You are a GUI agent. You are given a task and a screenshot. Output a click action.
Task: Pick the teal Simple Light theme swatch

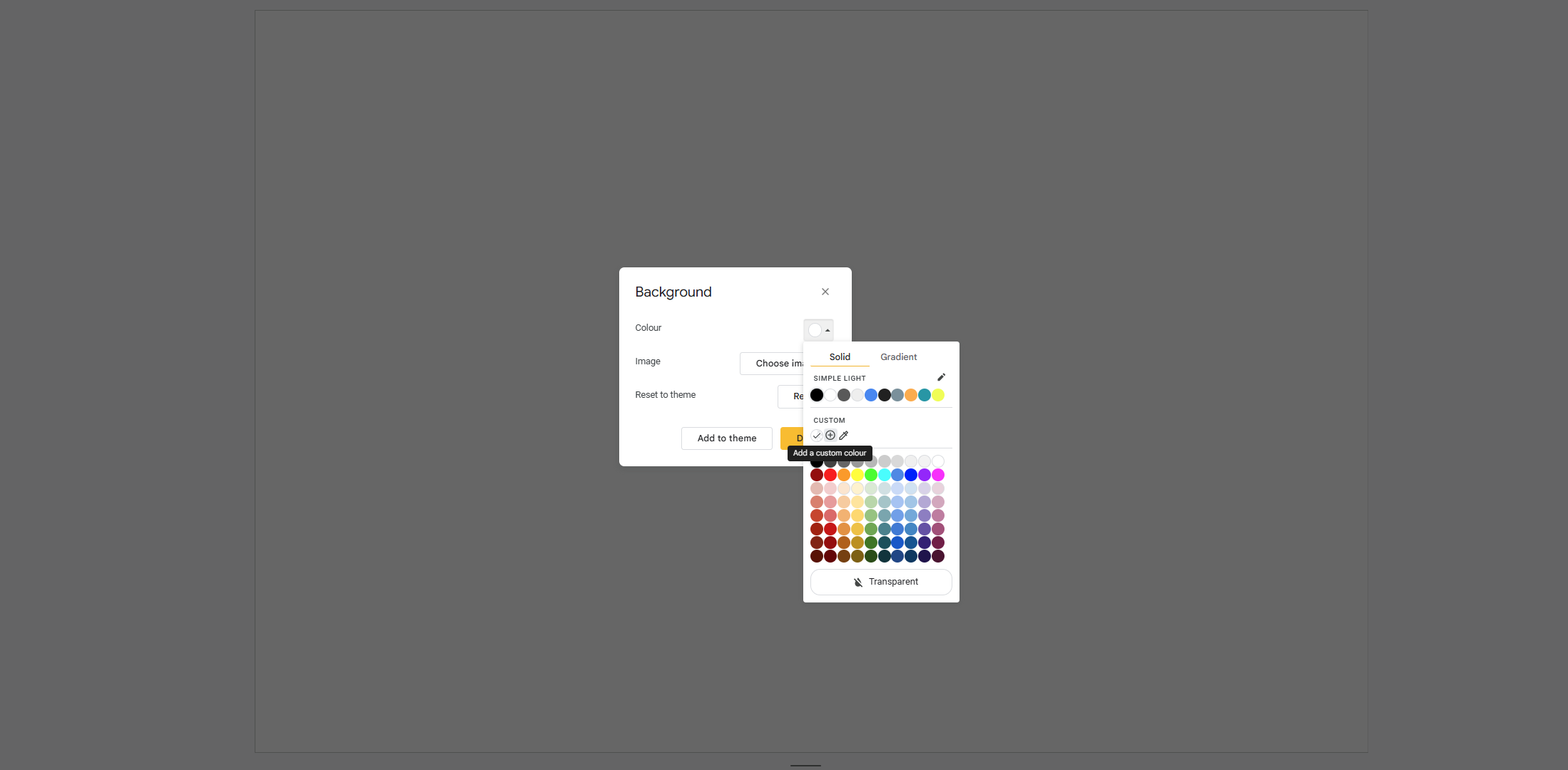pyautogui.click(x=925, y=395)
